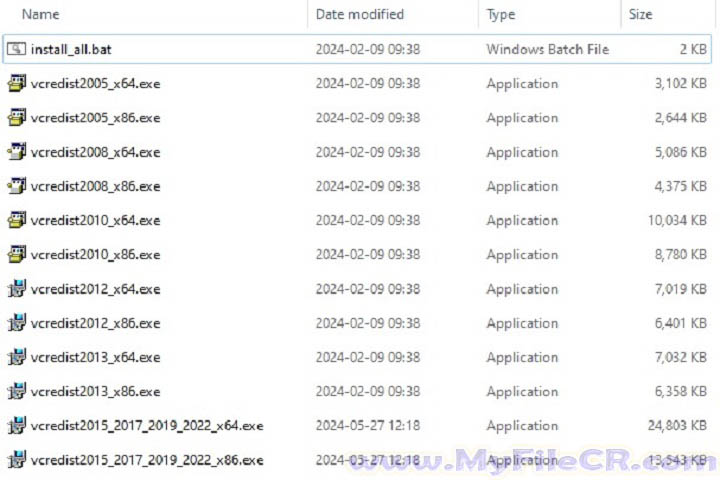Click the 2024-05-27 12:18 date of x64 2015-2022
720x480 pixels.
coord(367,426)
